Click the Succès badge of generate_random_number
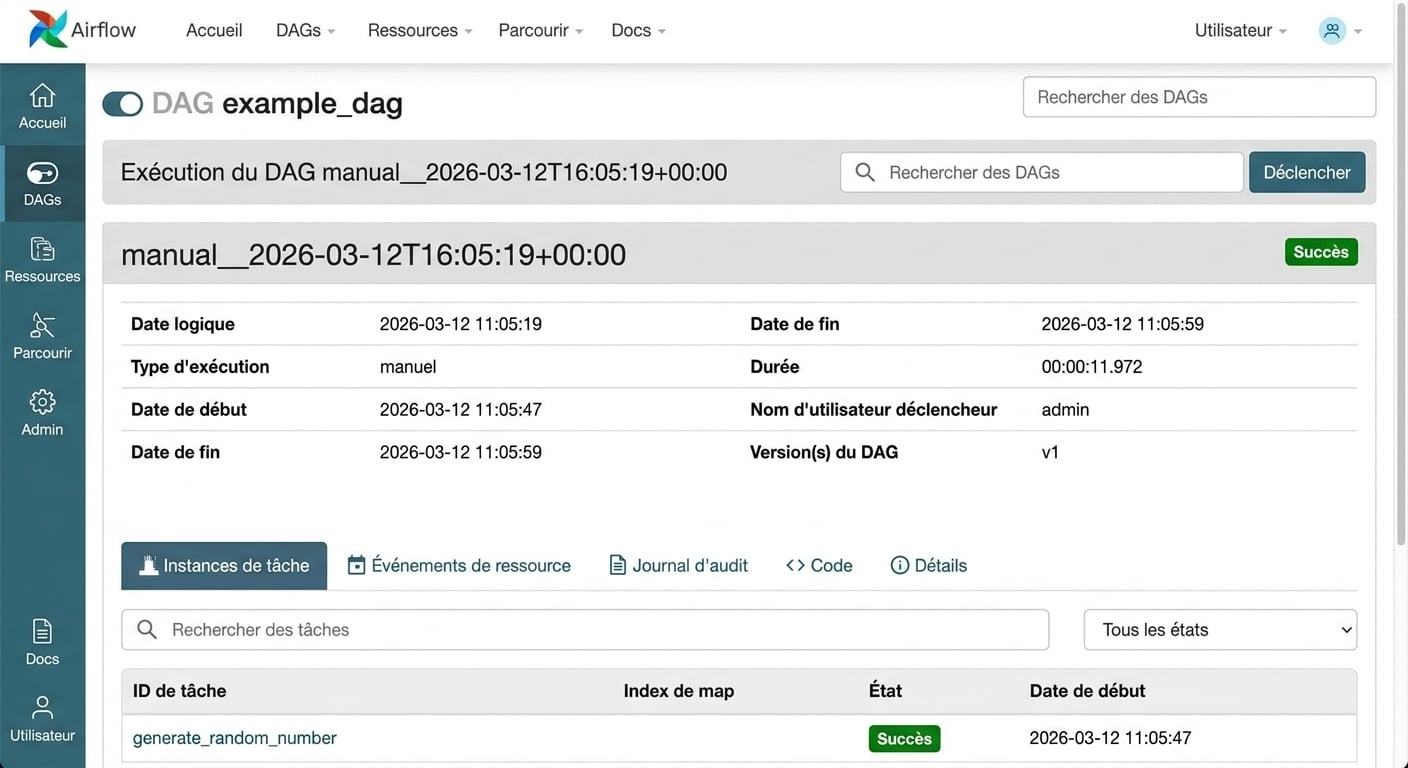 click(904, 739)
